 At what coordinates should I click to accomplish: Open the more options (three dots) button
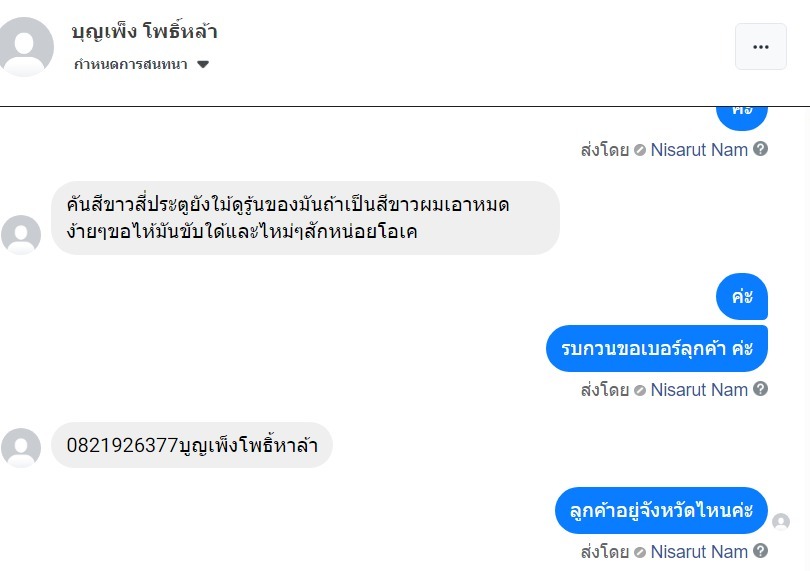pos(760,46)
